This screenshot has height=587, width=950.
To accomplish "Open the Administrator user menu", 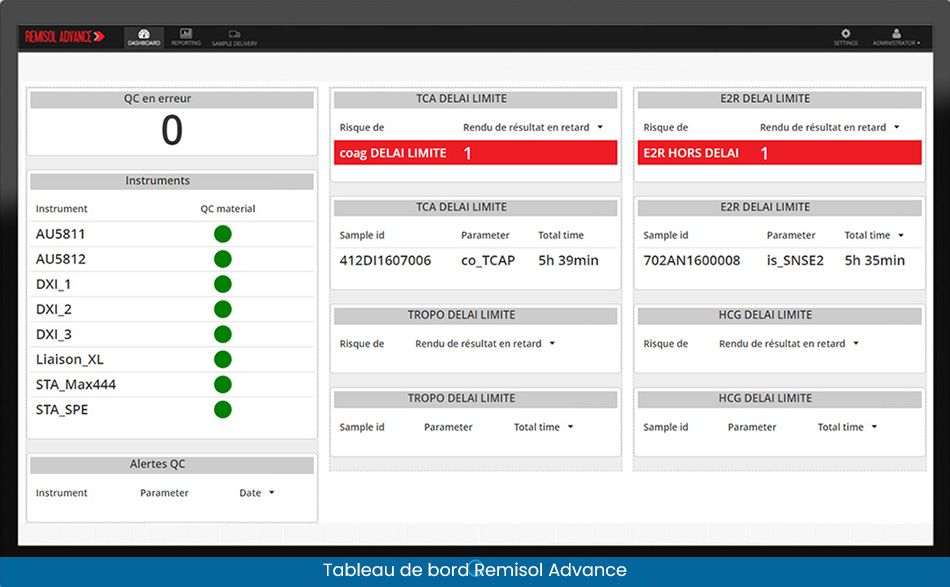I will coord(896,37).
